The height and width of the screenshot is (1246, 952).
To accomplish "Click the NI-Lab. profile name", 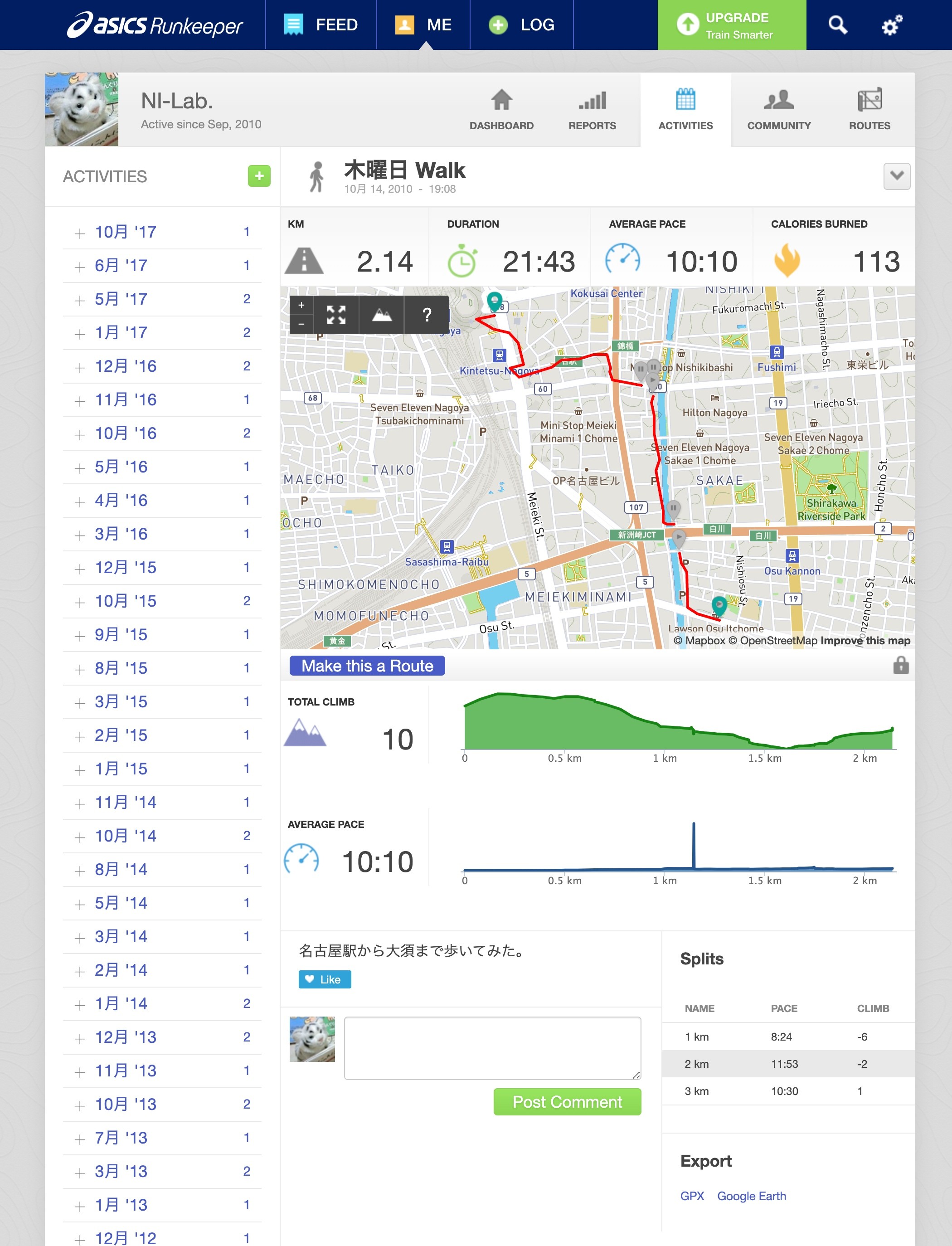I will point(177,101).
